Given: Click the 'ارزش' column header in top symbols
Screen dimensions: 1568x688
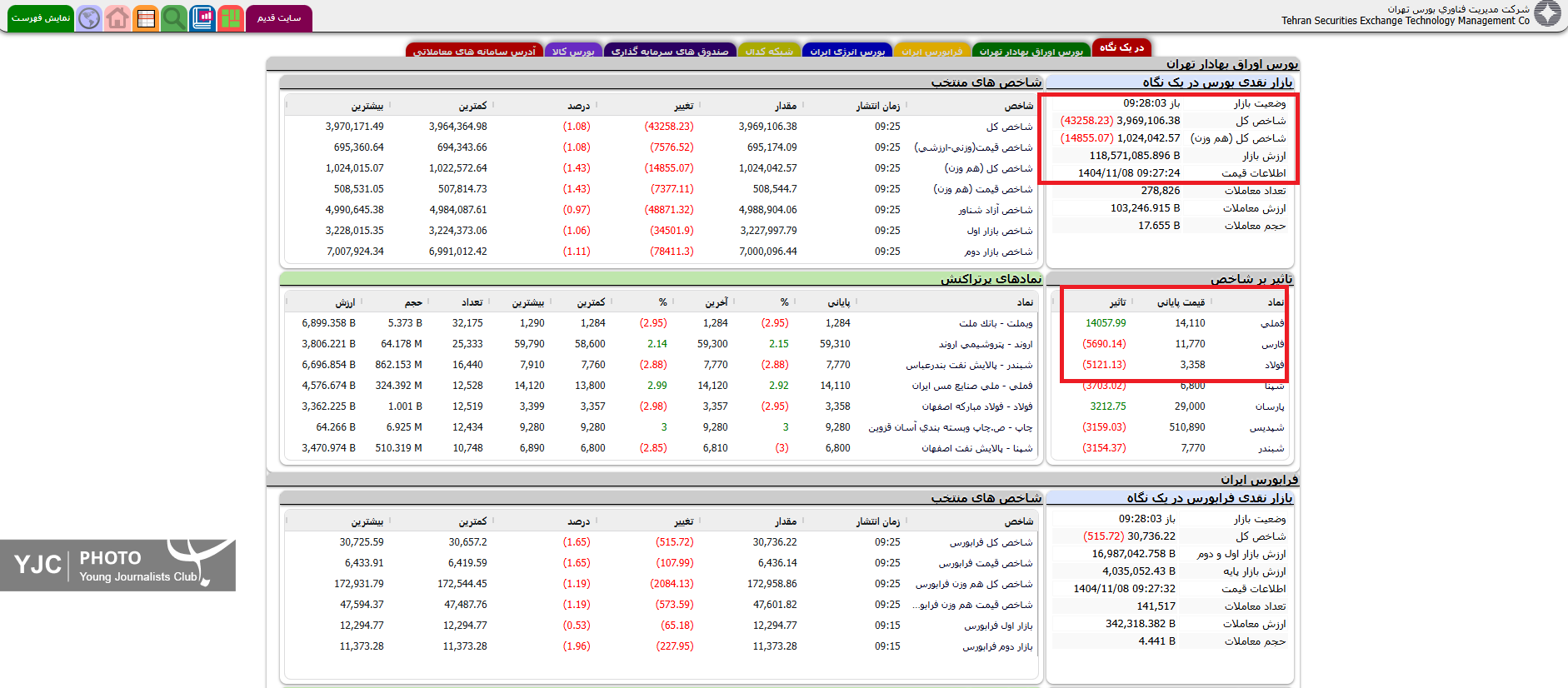Looking at the screenshot, I should point(345,302).
